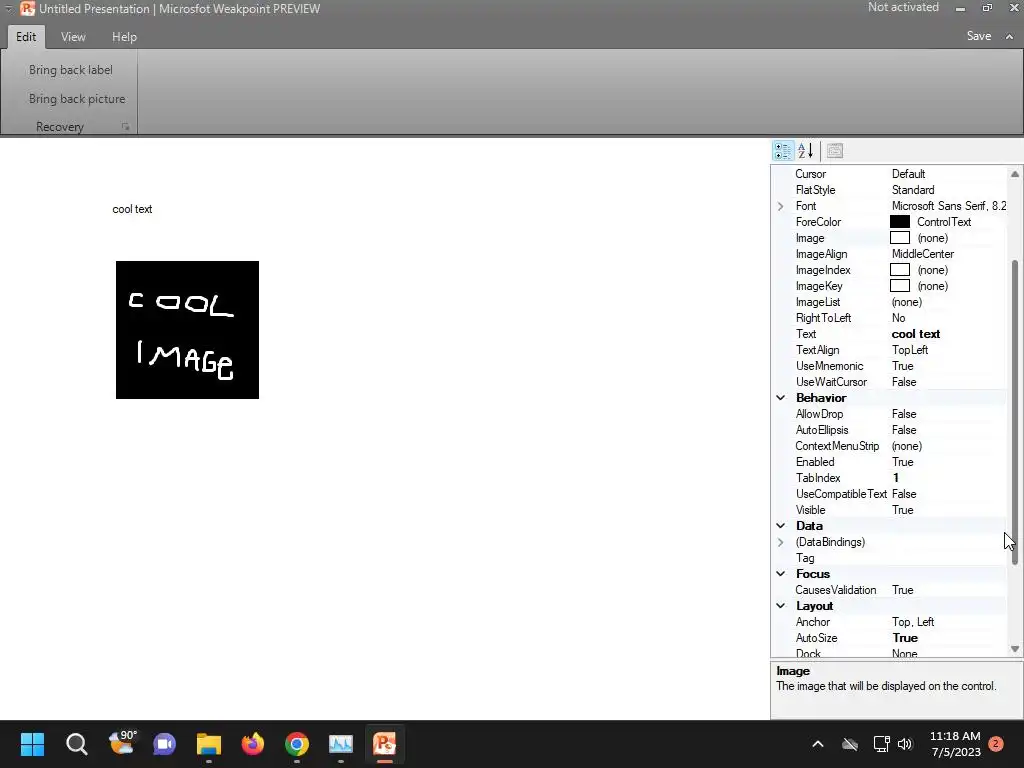
Task: Launch Google Chrome from taskbar
Action: coord(296,744)
